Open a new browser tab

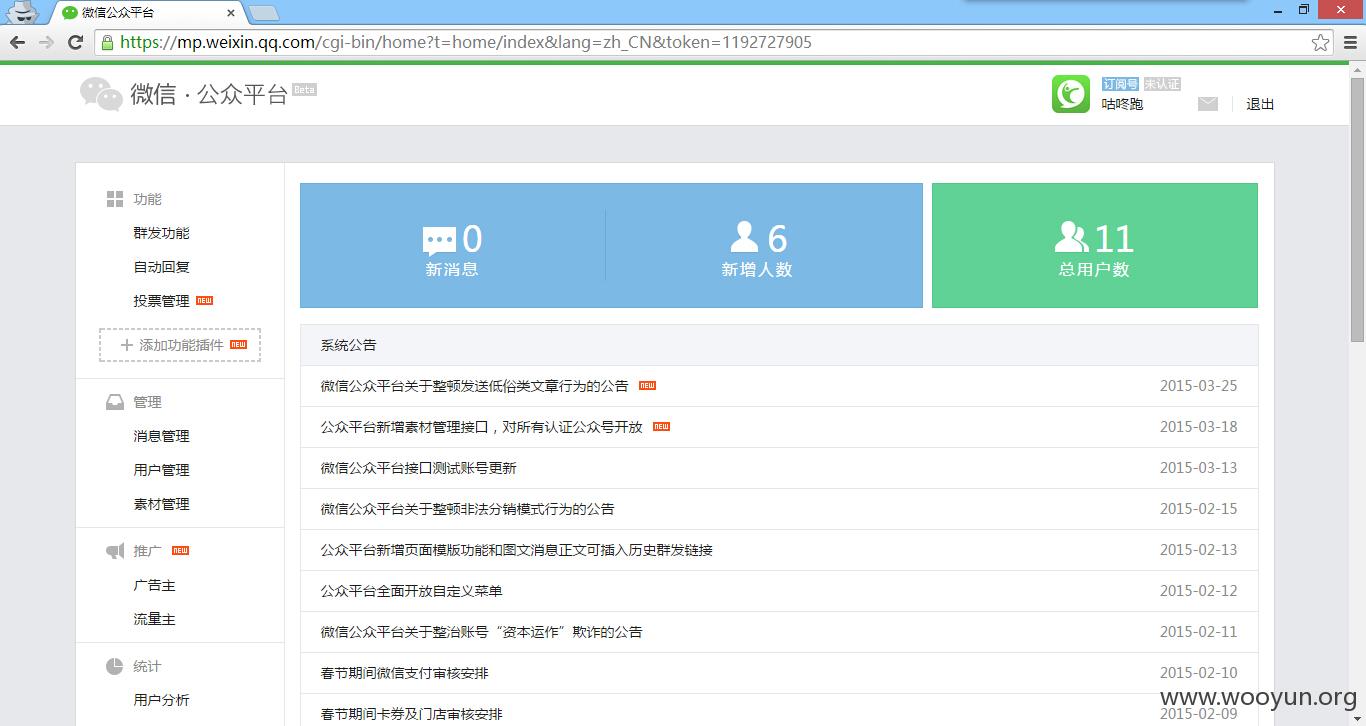pyautogui.click(x=263, y=13)
